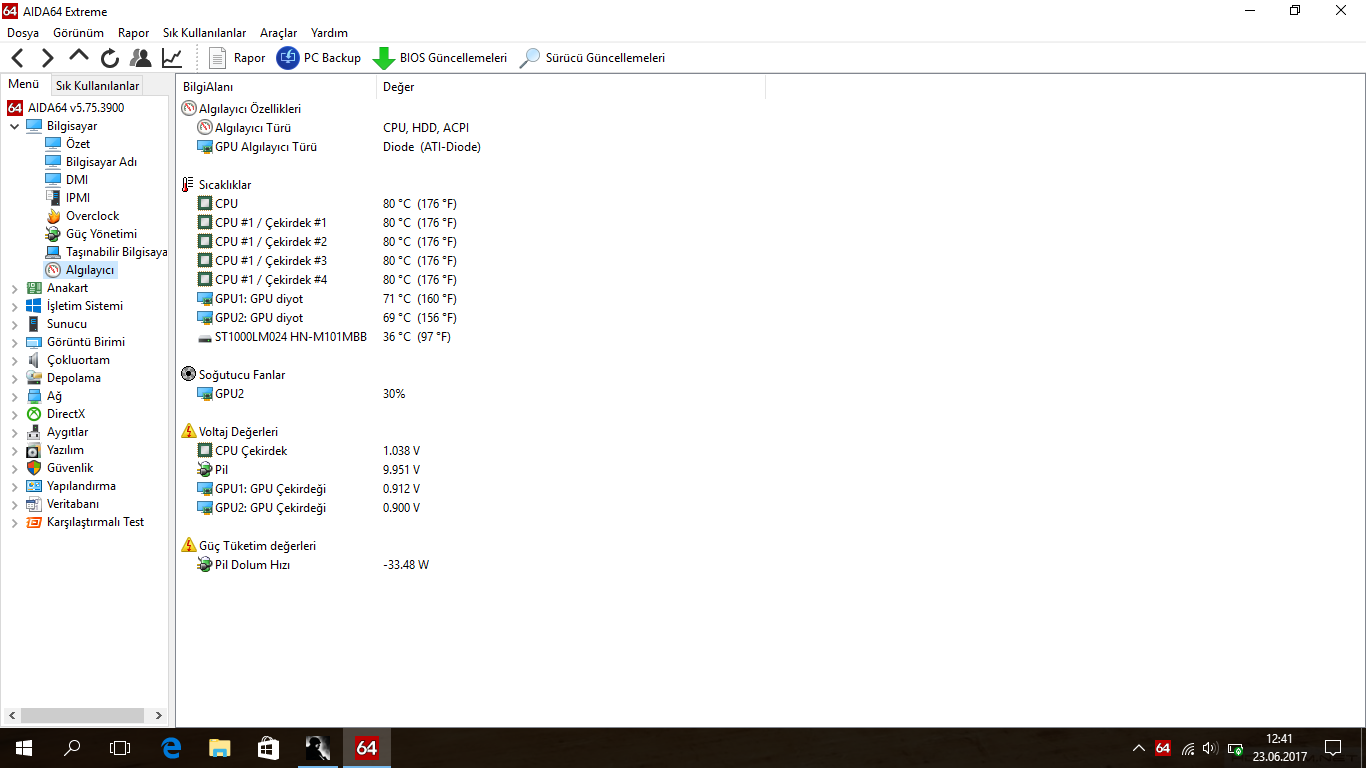The image size is (1366, 768).
Task: Go forward with the right arrow toolbar icon
Action: pyautogui.click(x=47, y=58)
